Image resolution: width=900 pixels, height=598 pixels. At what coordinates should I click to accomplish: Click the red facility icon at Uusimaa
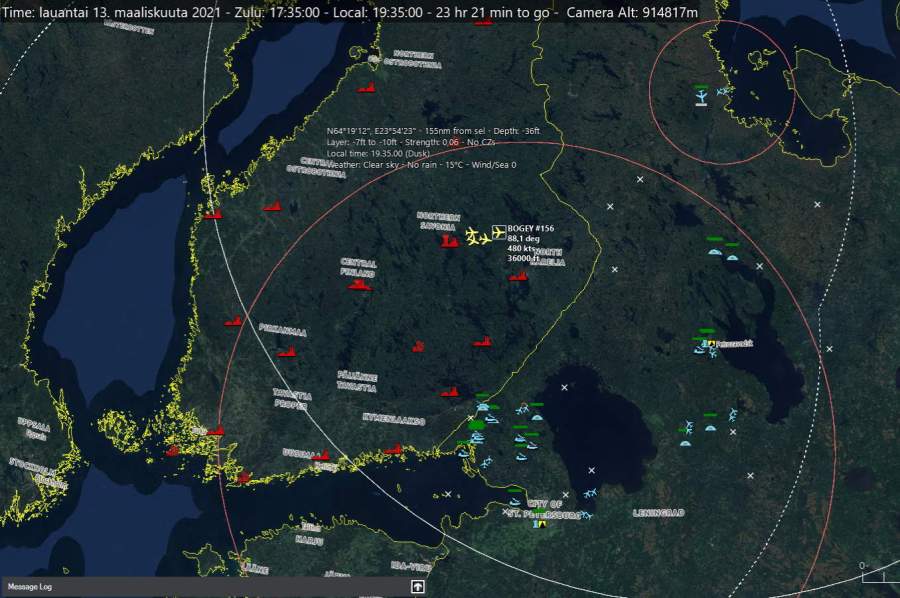tap(320, 457)
